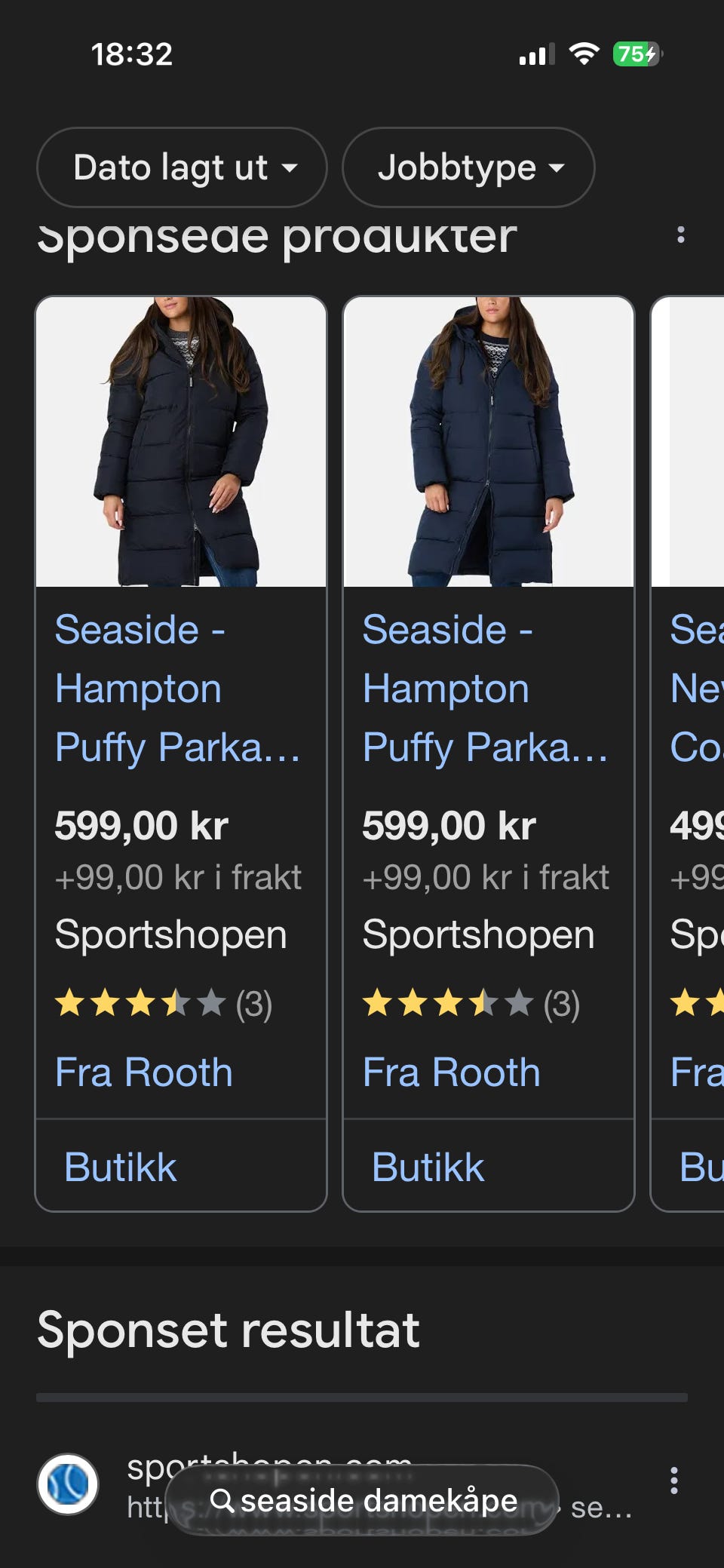
Task: View star rating reviews on second product
Action: (471, 1004)
